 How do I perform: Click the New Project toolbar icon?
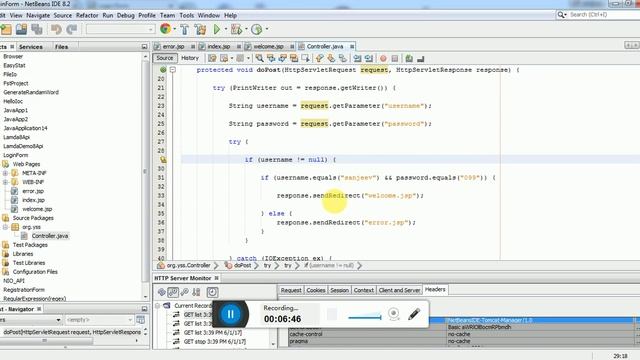pos(6,29)
